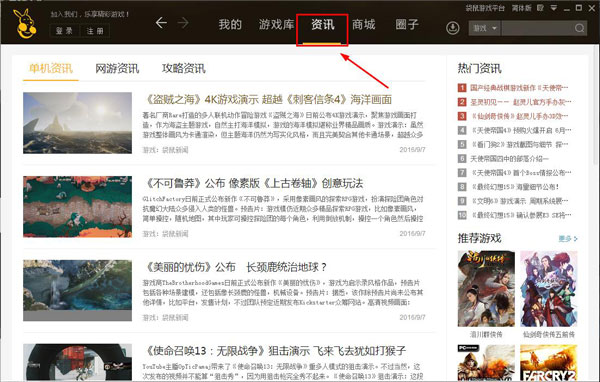
Task: Open the 圈子 tab
Action: (x=407, y=24)
